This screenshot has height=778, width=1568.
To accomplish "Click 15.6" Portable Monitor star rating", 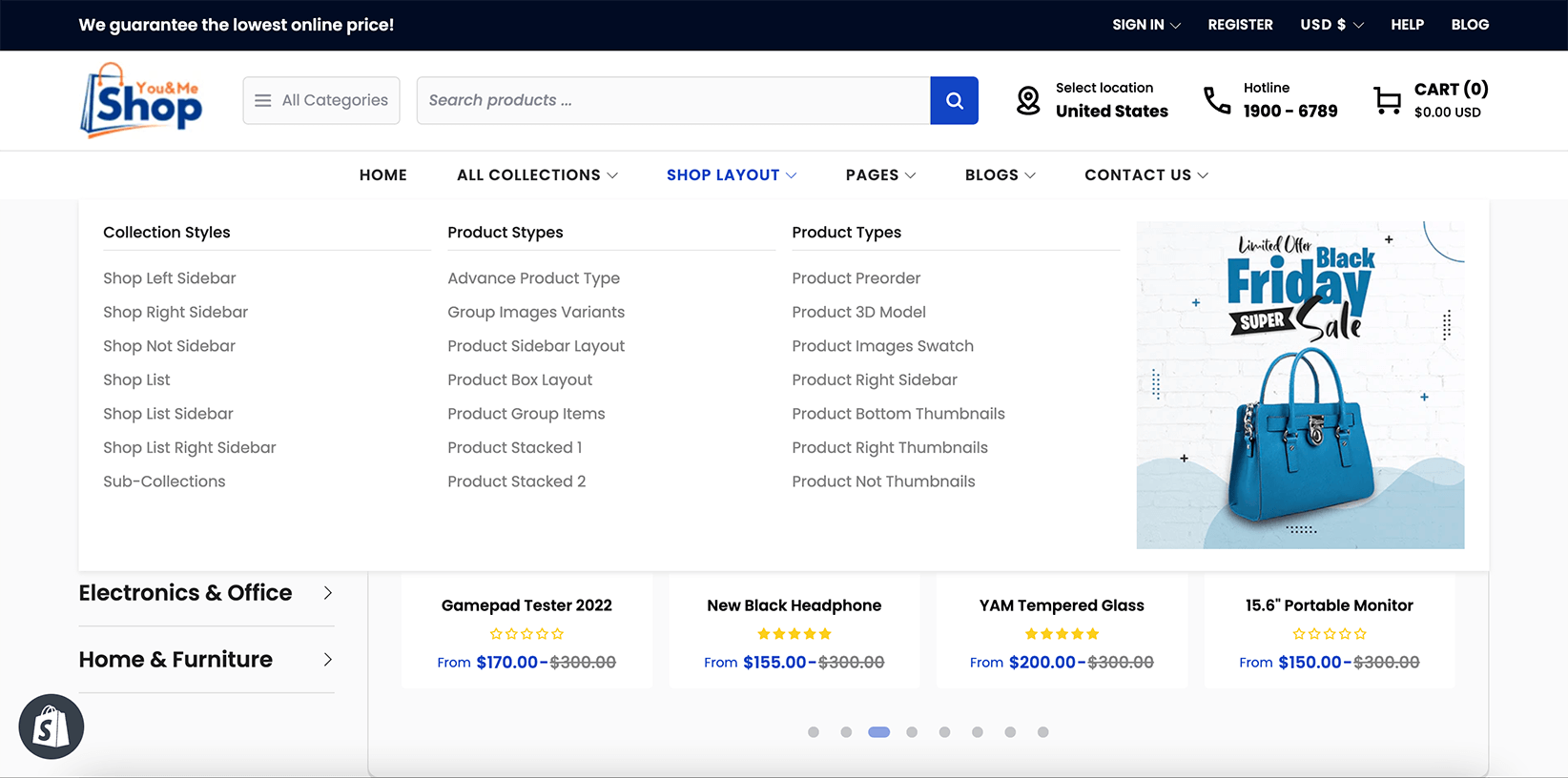I will coord(1330,633).
